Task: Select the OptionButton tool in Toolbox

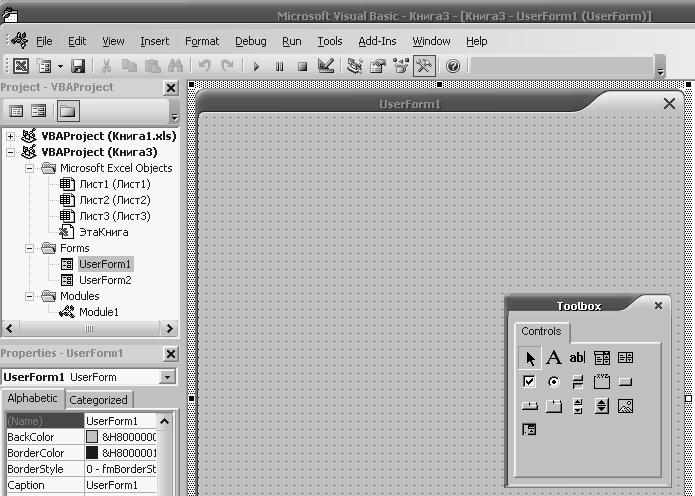Action: pyautogui.click(x=554, y=382)
